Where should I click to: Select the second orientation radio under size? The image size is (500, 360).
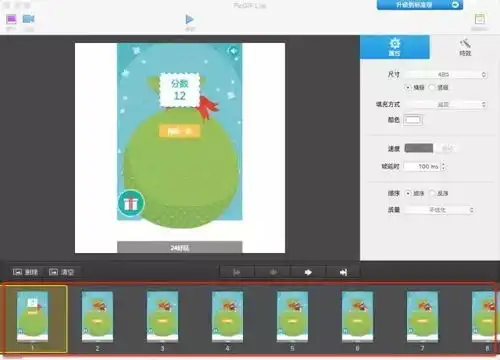(432, 87)
